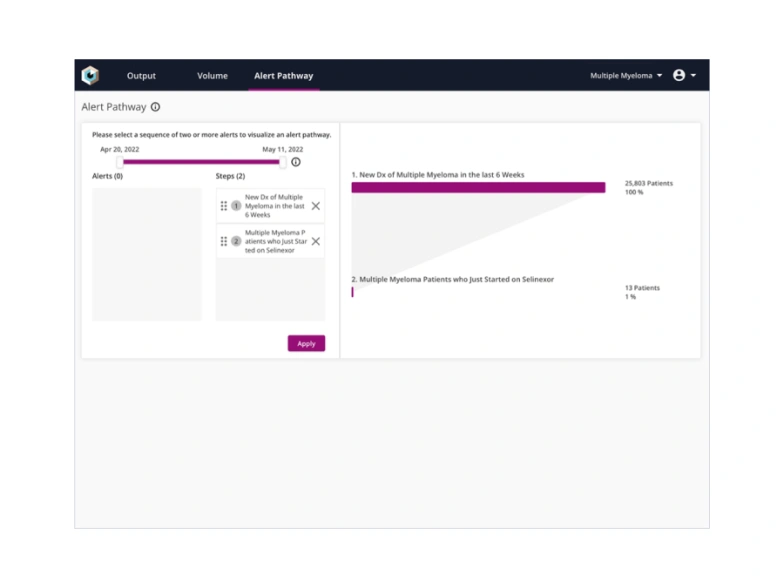Select the Alert Pathway tab

[x=284, y=76]
